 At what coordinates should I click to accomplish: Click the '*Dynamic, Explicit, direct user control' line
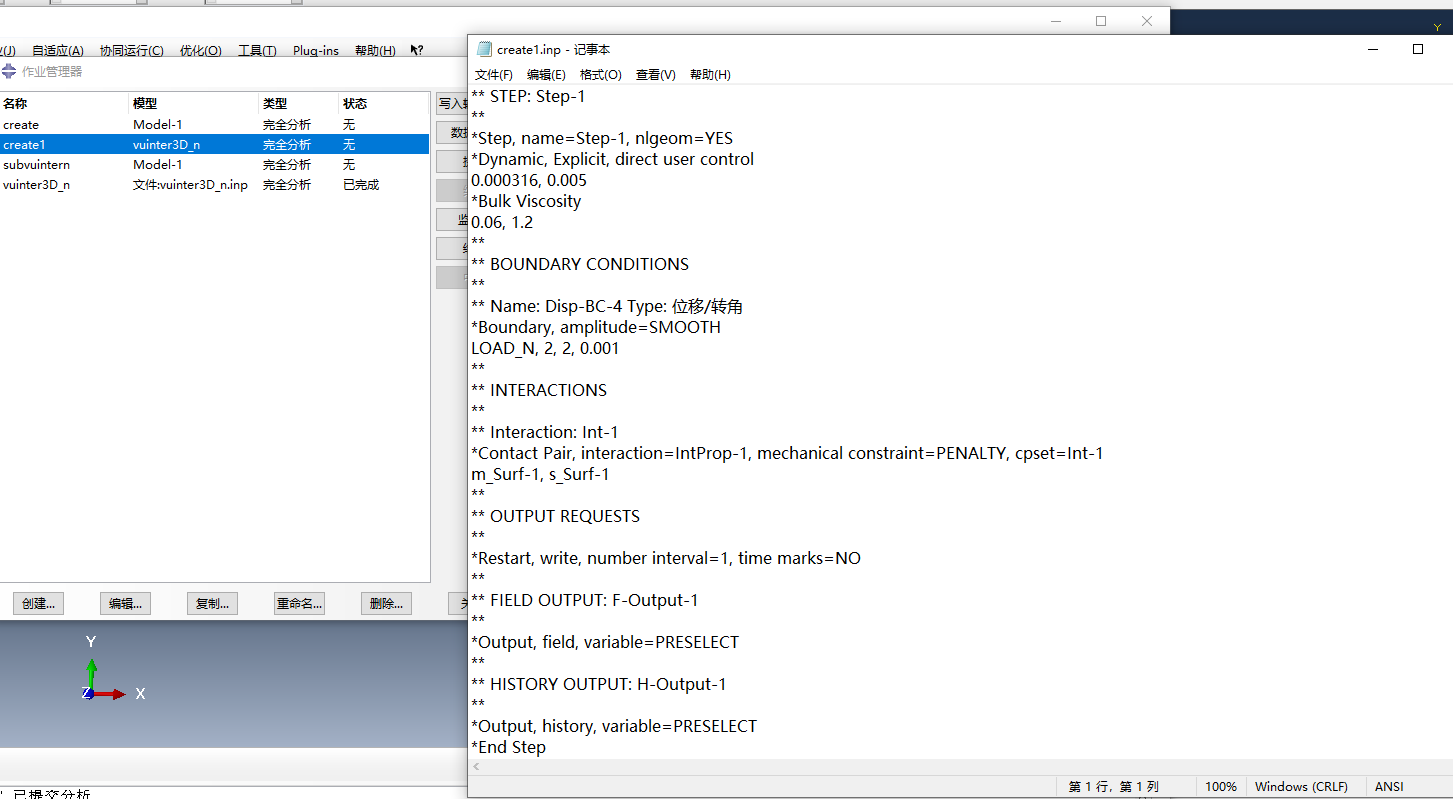tap(613, 159)
